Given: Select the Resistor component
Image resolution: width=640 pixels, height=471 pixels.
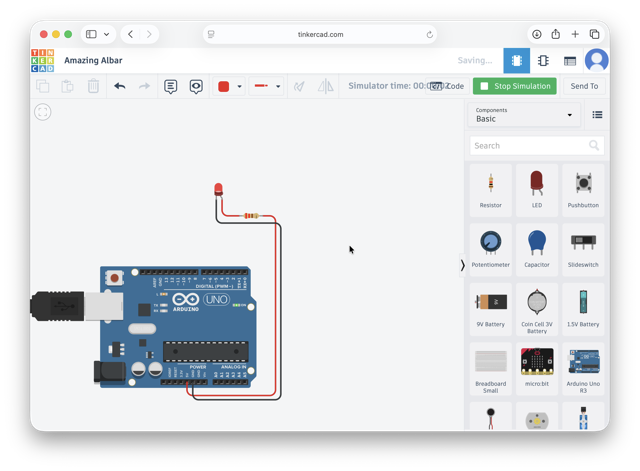Looking at the screenshot, I should click(491, 190).
